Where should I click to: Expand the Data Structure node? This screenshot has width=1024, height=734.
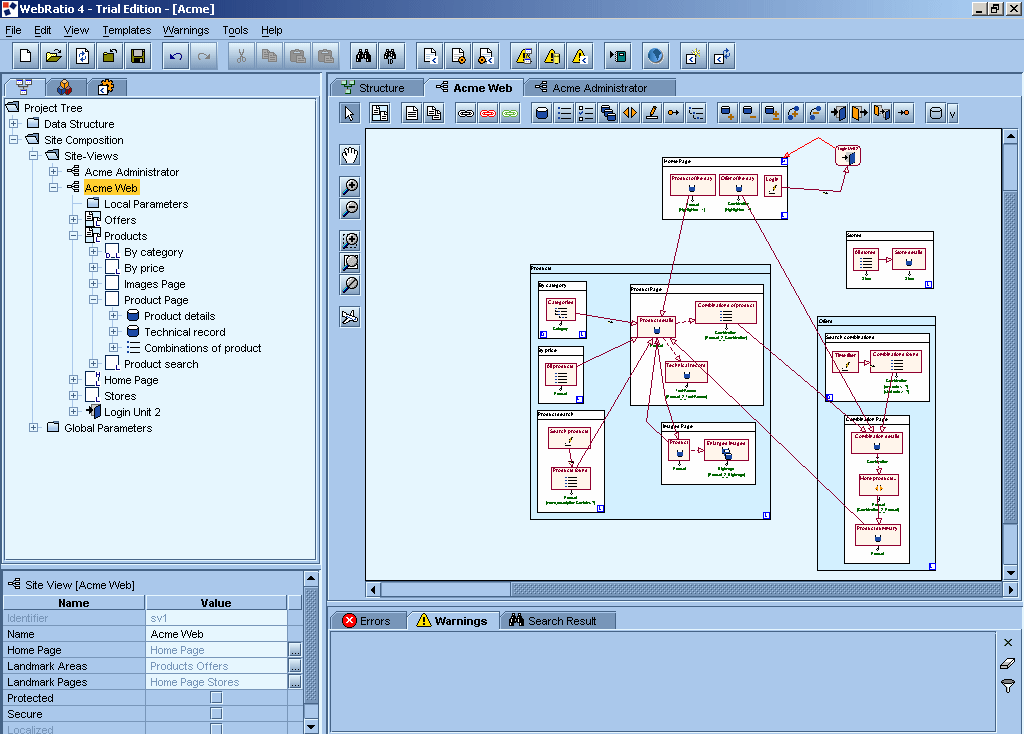14,123
